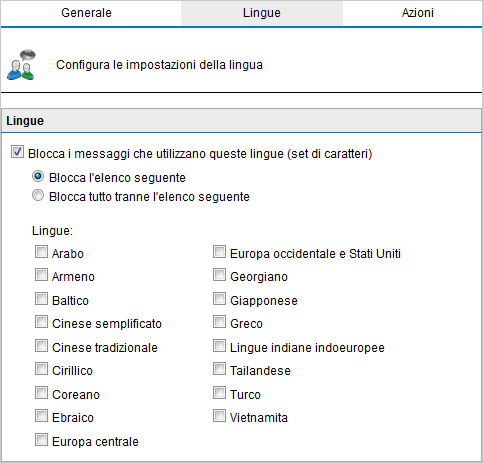Enable the Vietnamita checkbox
The image size is (483, 463).
click(x=219, y=416)
